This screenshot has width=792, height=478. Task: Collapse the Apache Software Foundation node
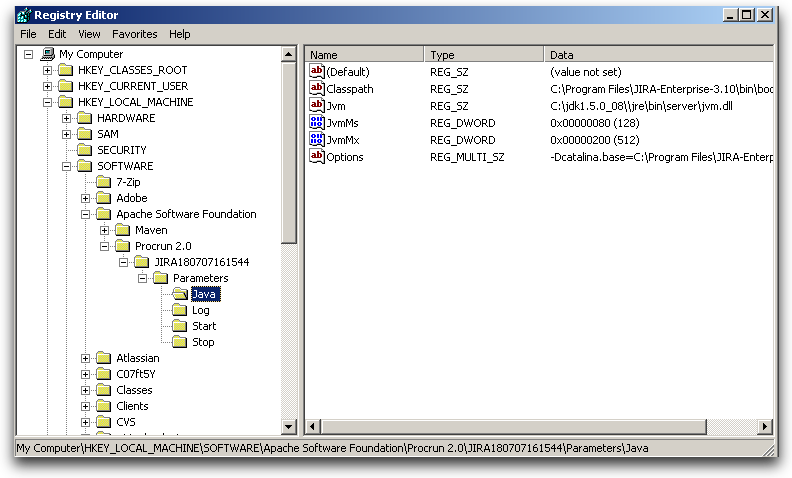[86, 214]
